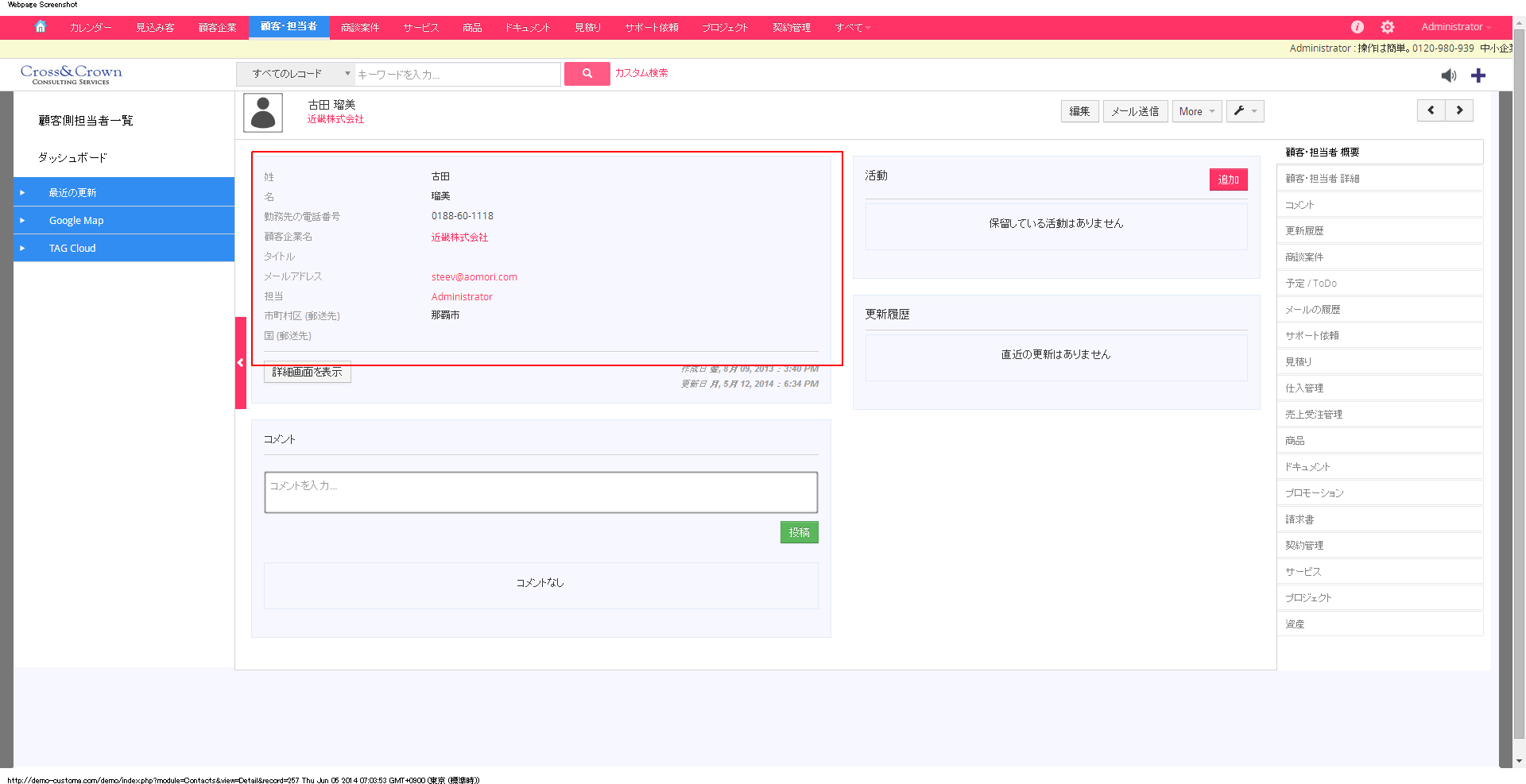Click the info icon in the header

[1357, 27]
